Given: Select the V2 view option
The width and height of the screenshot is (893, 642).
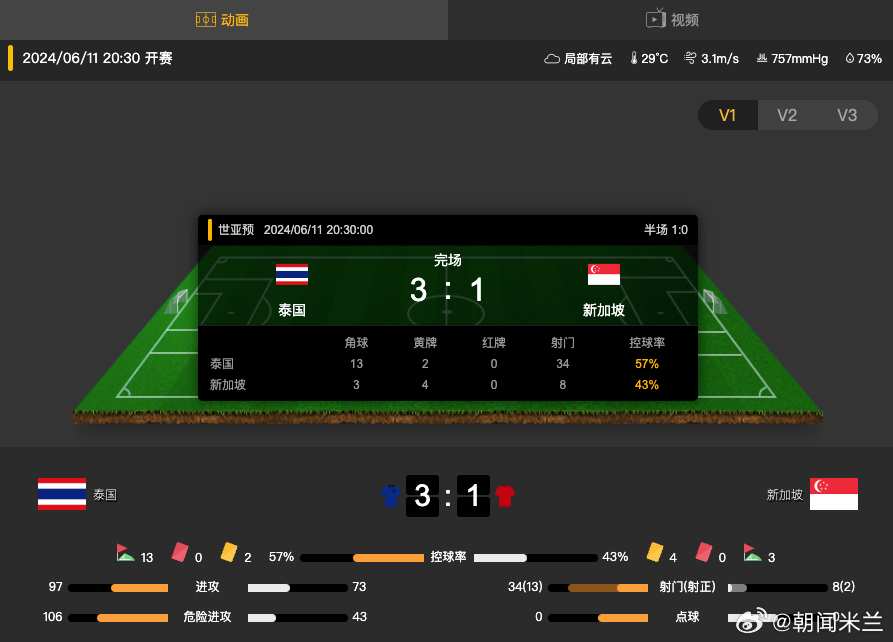Looking at the screenshot, I should (x=787, y=115).
